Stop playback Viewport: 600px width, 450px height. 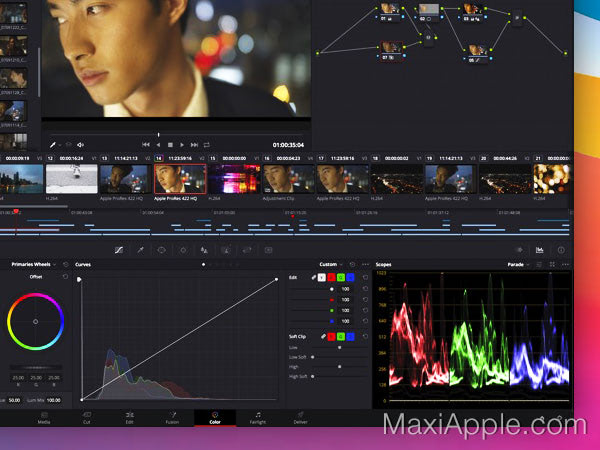(170, 145)
